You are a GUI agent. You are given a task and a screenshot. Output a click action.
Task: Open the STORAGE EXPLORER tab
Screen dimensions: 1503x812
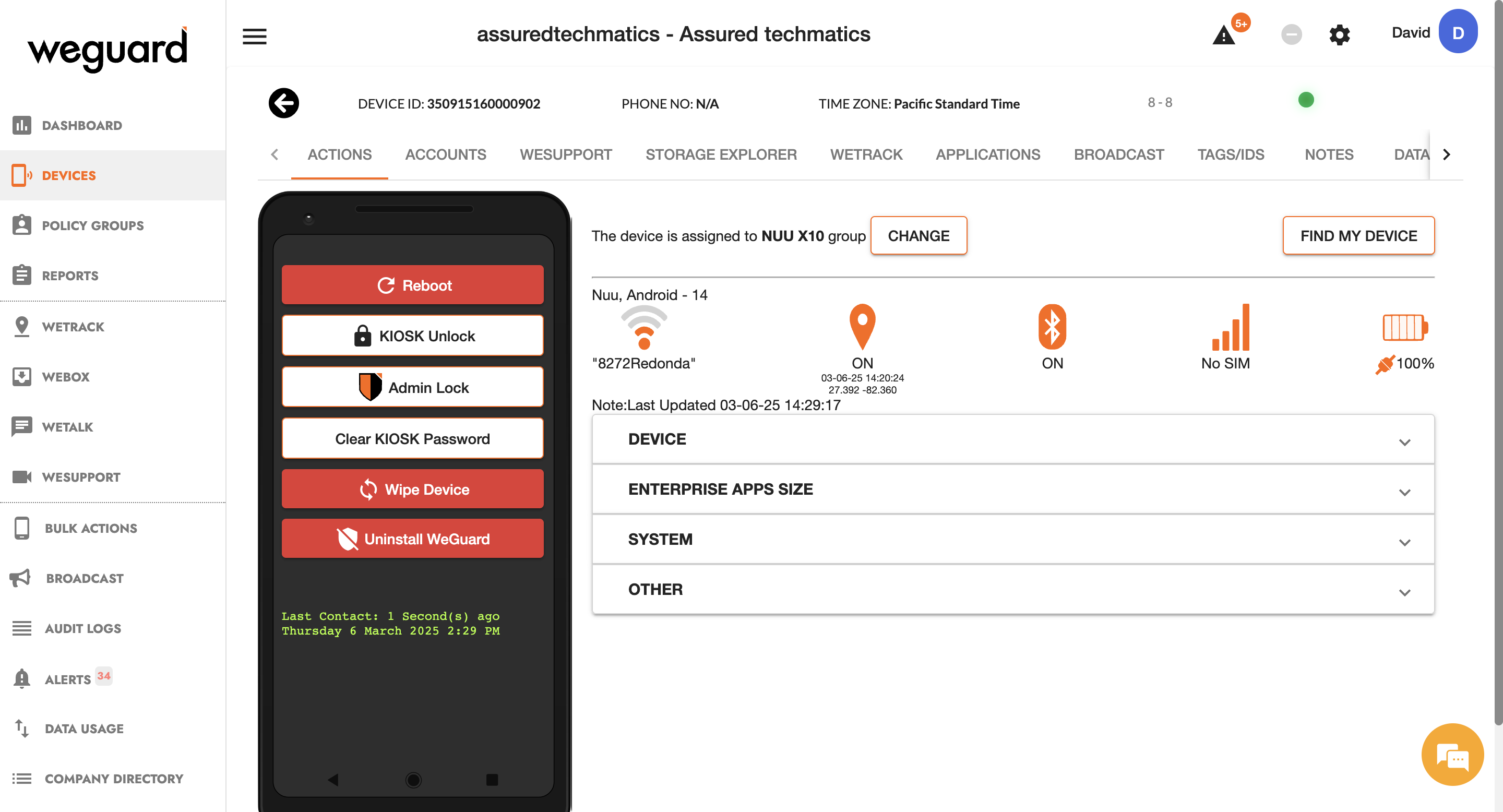pos(721,154)
